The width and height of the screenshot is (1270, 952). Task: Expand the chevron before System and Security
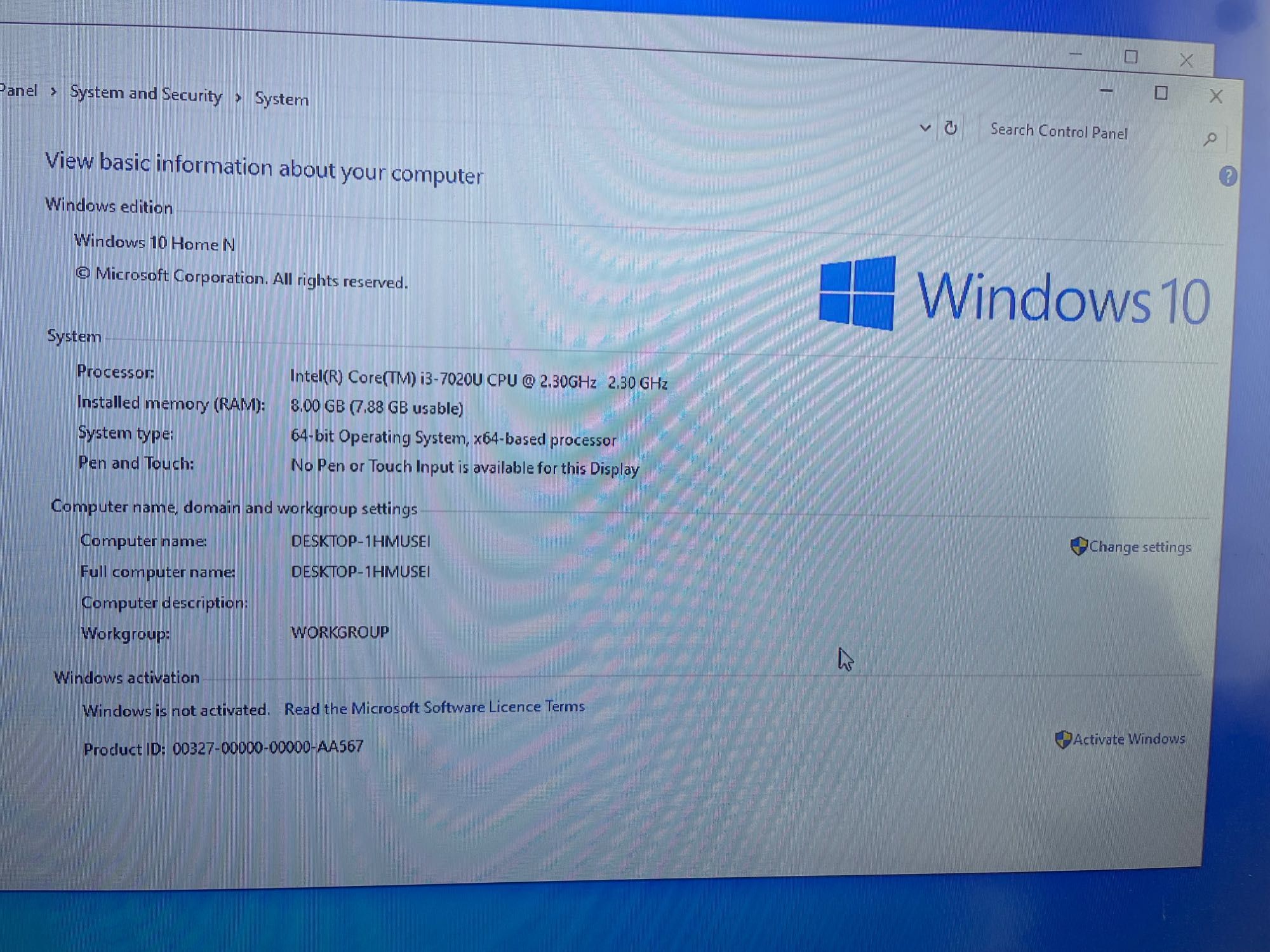click(54, 92)
